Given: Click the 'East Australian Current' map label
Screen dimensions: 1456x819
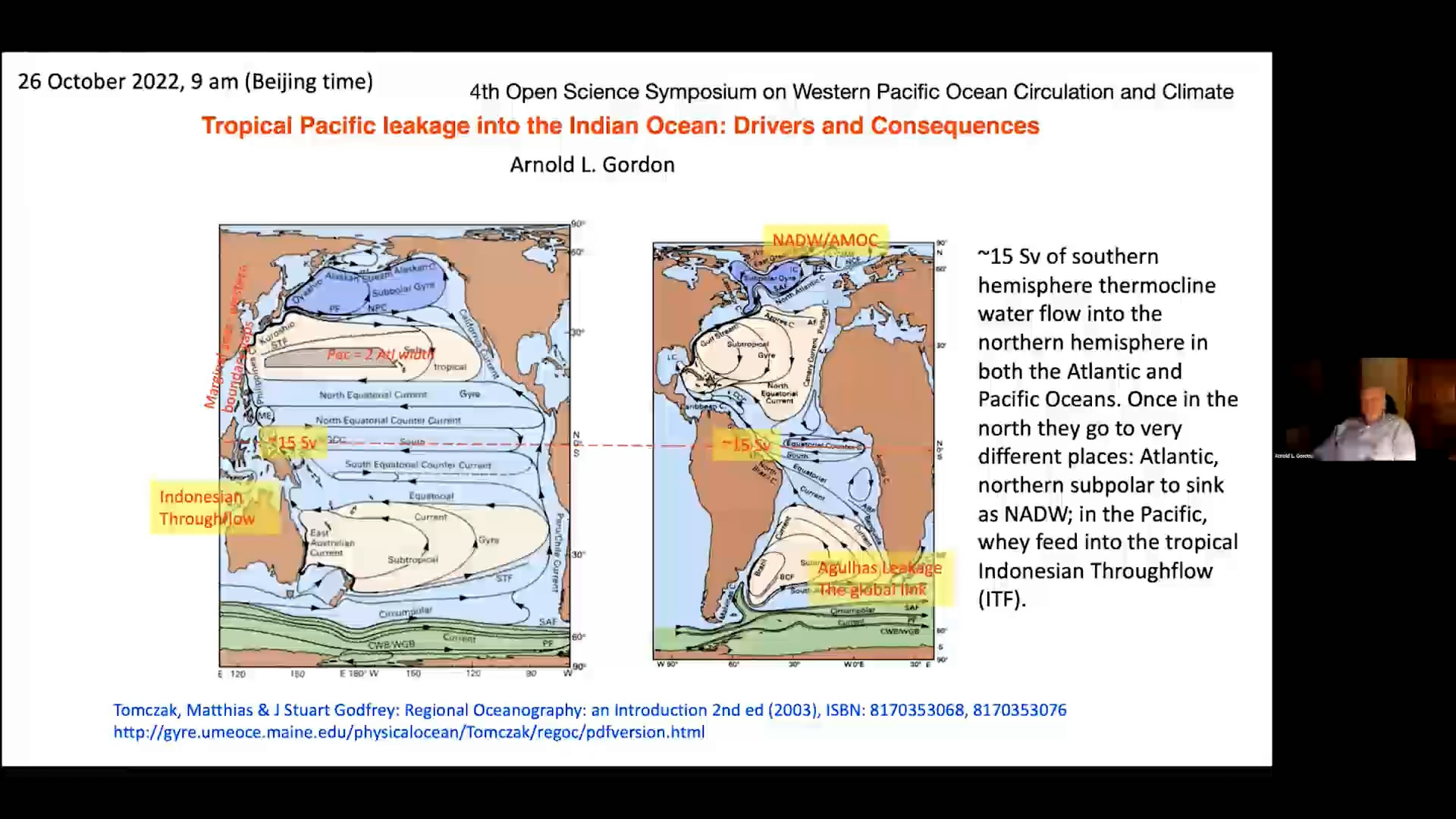Looking at the screenshot, I should tap(331, 543).
